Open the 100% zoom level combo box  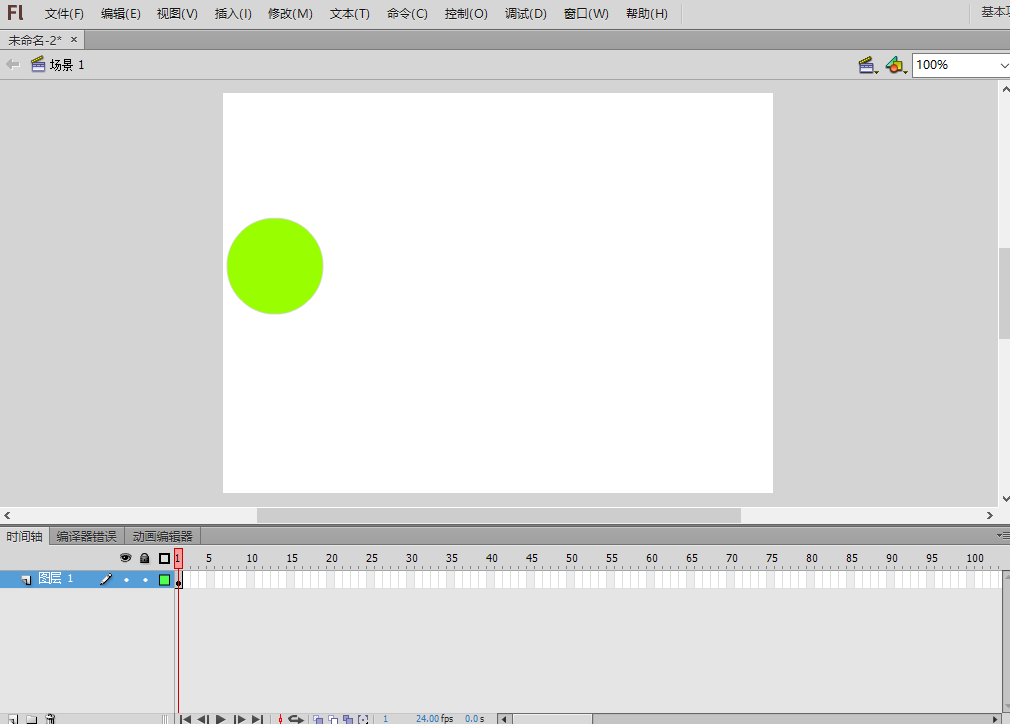click(x=961, y=65)
